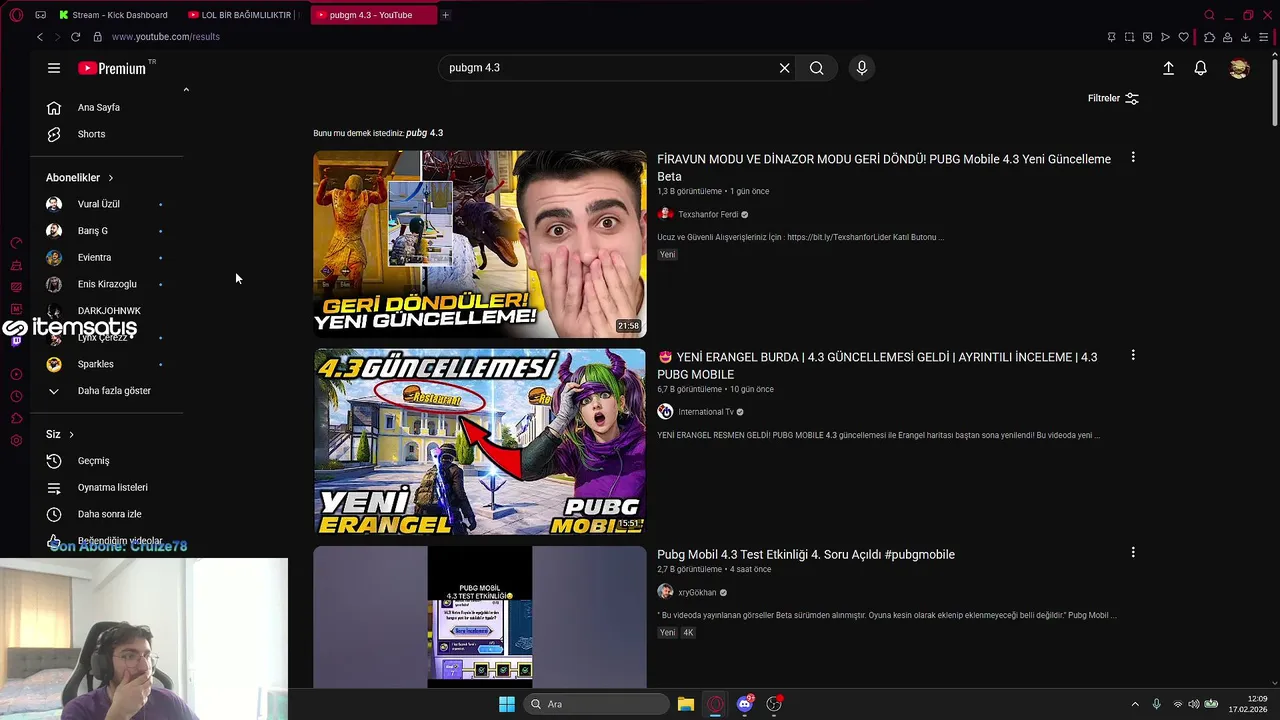Viewport: 1280px width, 720px height.
Task: Start voice search with the microphone
Action: click(862, 68)
